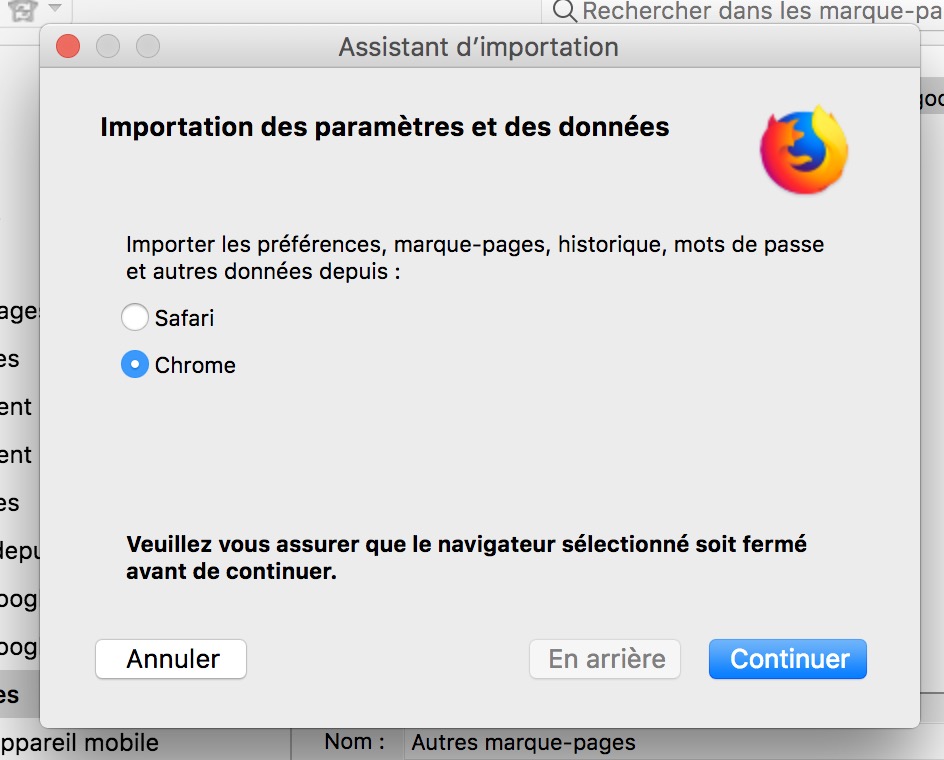This screenshot has width=944, height=760.
Task: Click the En arrière button
Action: (x=605, y=659)
